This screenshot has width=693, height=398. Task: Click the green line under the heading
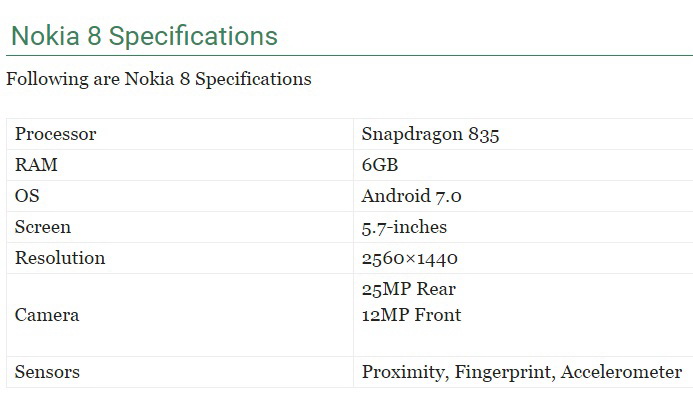coord(349,56)
